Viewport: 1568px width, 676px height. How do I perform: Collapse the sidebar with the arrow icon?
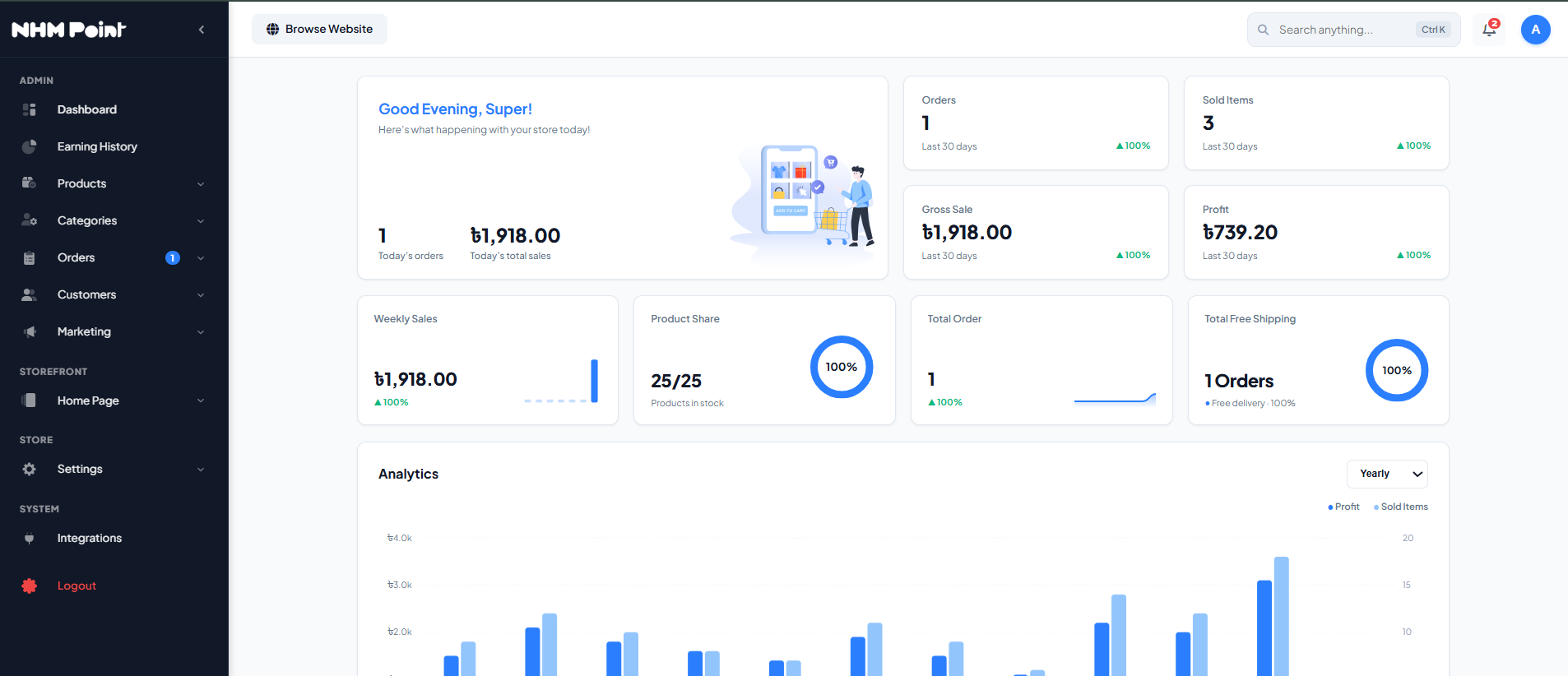(202, 30)
